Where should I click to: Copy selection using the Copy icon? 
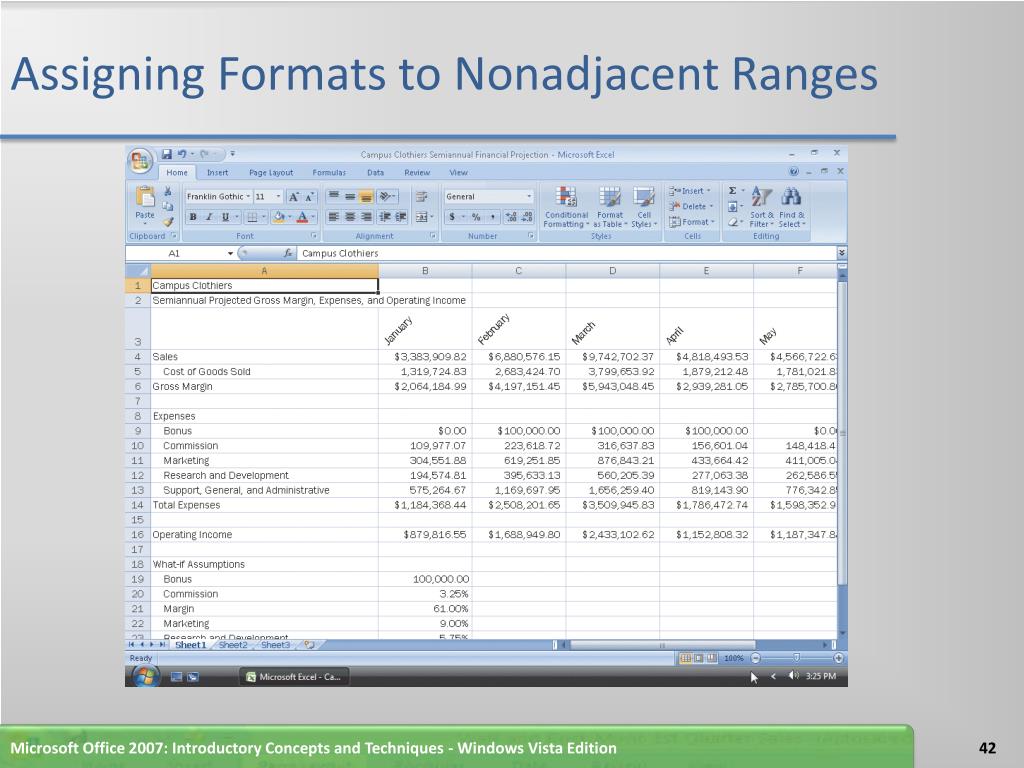168,206
